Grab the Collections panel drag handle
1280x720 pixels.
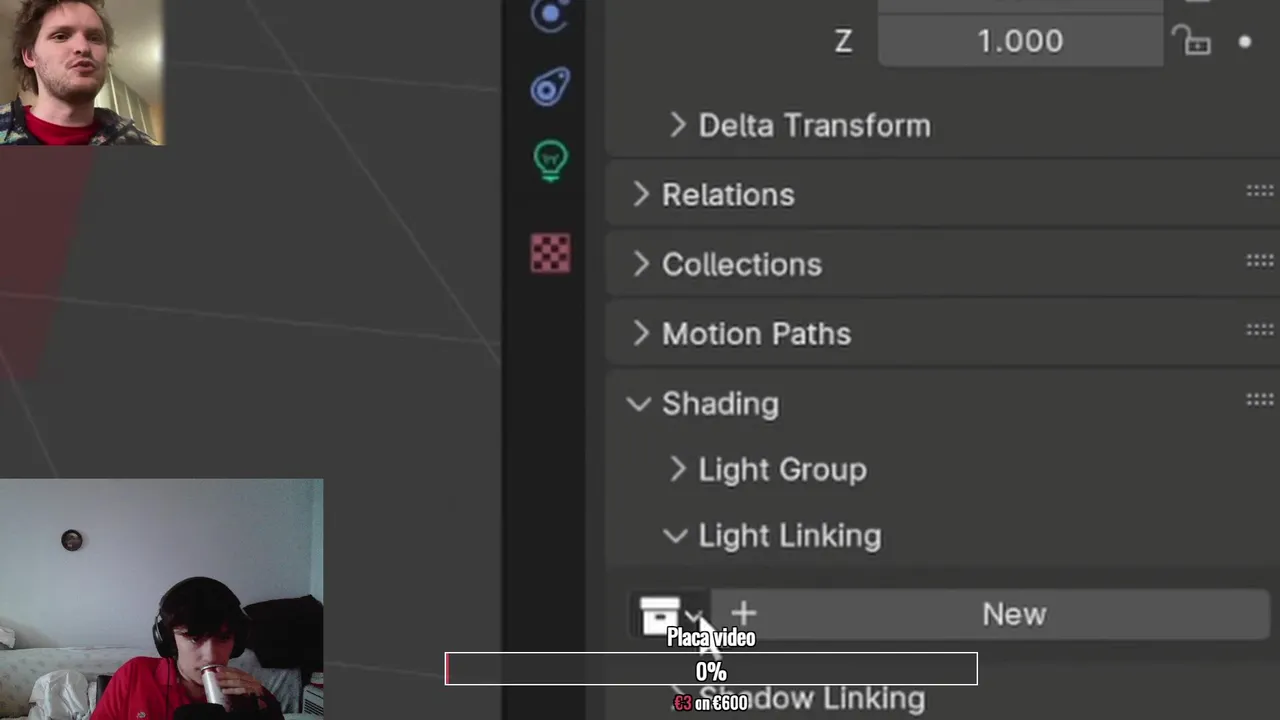click(1260, 261)
